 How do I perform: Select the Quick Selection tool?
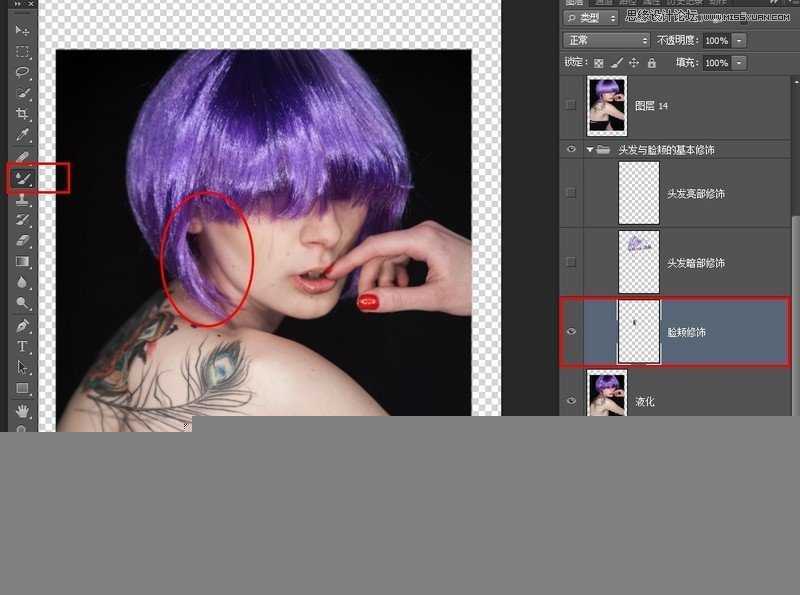pos(22,93)
